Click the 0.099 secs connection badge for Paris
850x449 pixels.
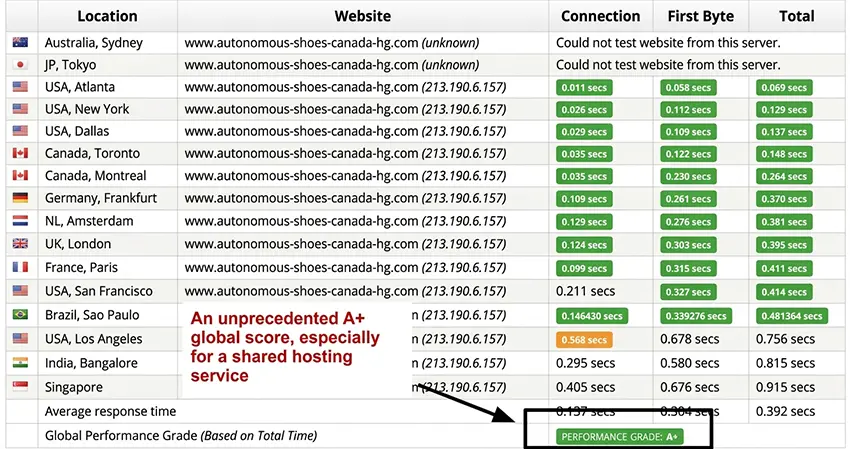[584, 268]
